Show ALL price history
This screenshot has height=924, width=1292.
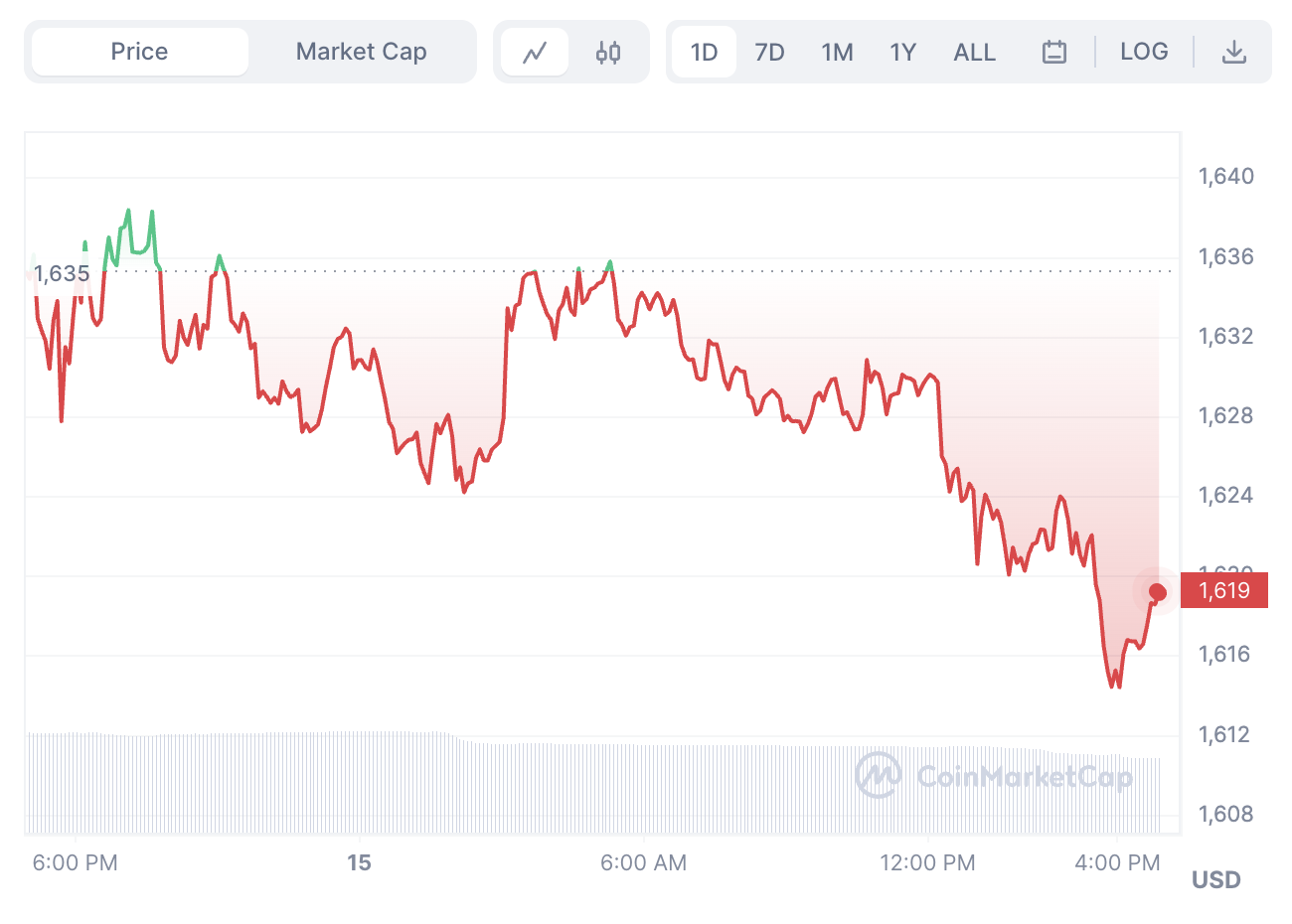(974, 52)
